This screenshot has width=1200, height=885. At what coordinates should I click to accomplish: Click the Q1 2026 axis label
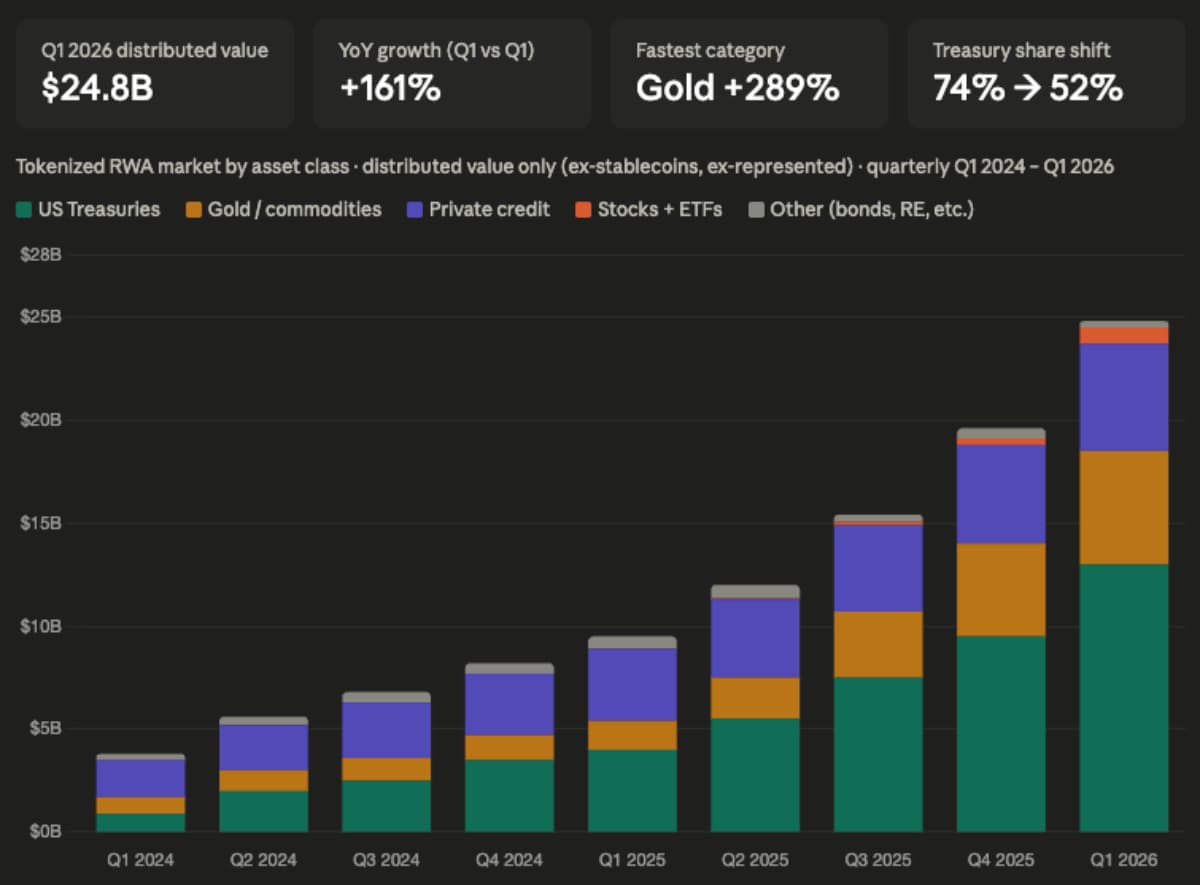tap(1124, 859)
